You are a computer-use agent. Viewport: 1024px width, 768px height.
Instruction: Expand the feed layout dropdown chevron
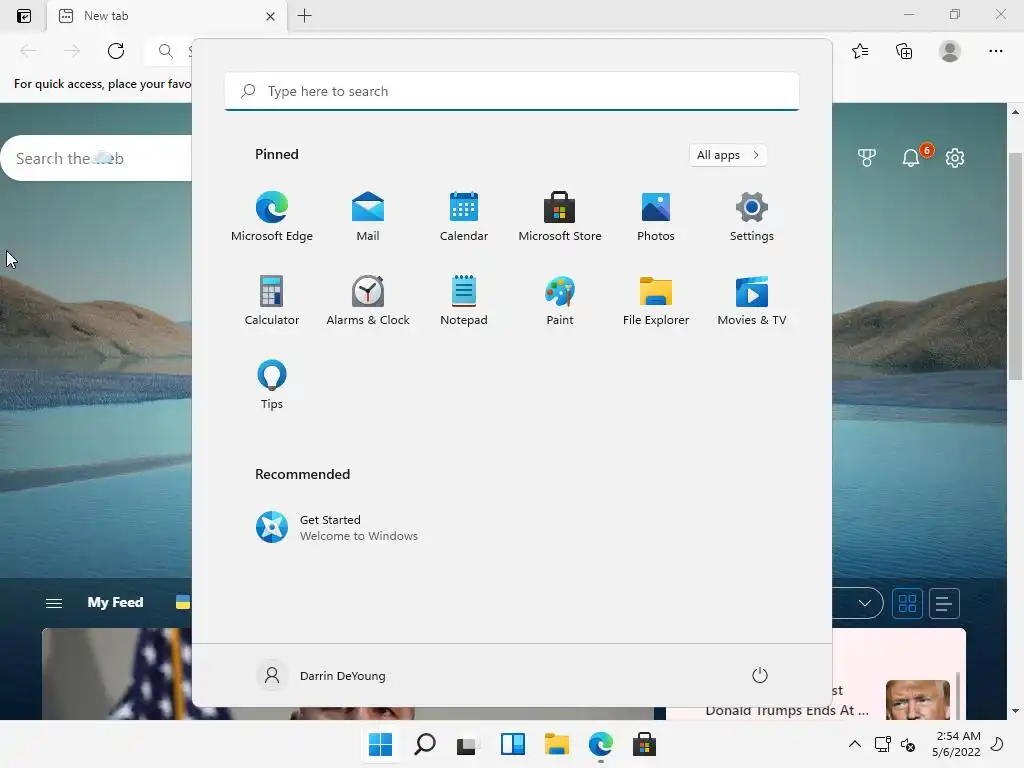pos(865,603)
